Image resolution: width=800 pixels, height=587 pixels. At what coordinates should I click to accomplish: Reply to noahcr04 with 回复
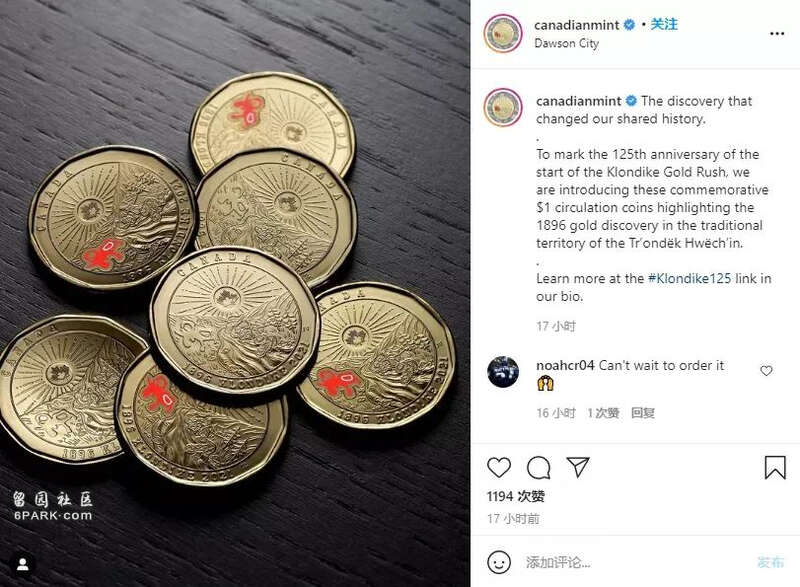tap(643, 413)
